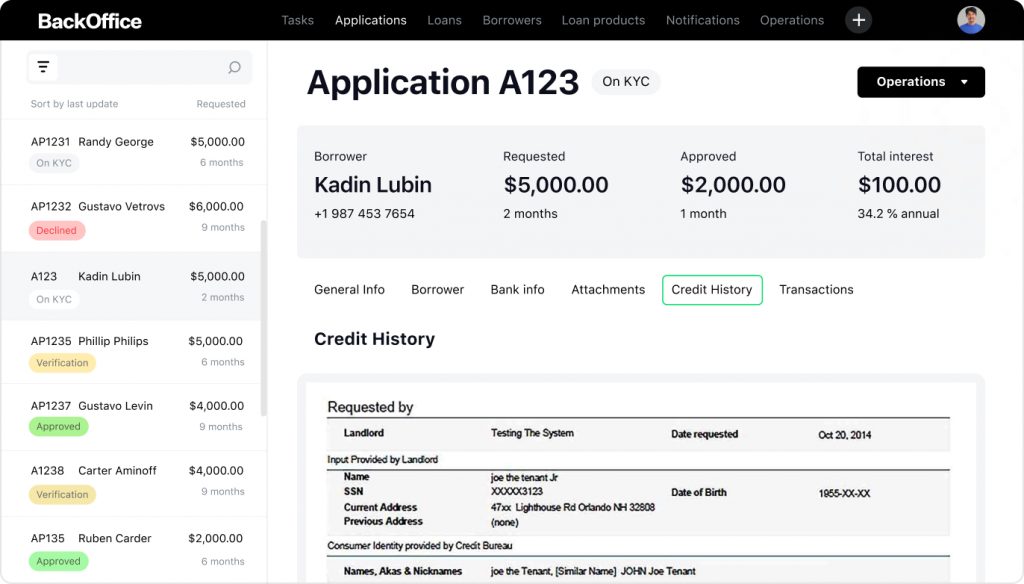Click Verification badge under Carter Aminoff
Viewport: 1024px width, 584px height.
pyautogui.click(x=62, y=495)
